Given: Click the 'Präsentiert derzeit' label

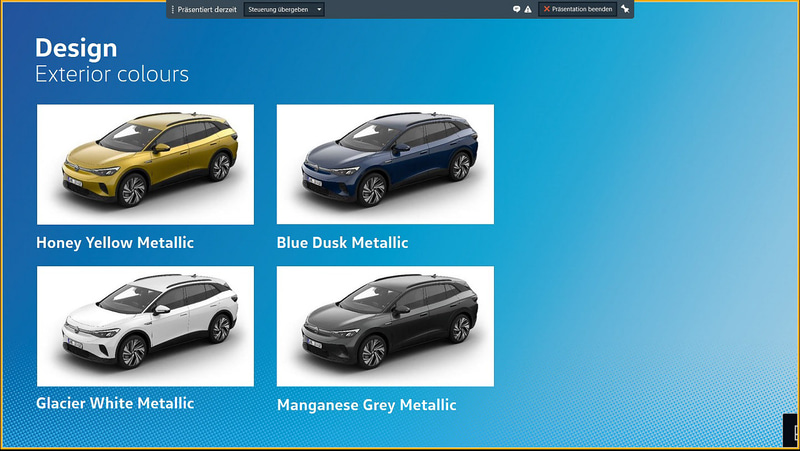Looking at the screenshot, I should pos(207,9).
